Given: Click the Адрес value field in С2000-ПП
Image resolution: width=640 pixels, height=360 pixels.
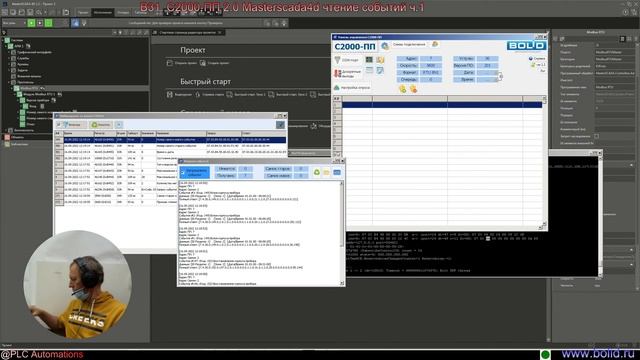Looking at the screenshot, I should (x=431, y=58).
